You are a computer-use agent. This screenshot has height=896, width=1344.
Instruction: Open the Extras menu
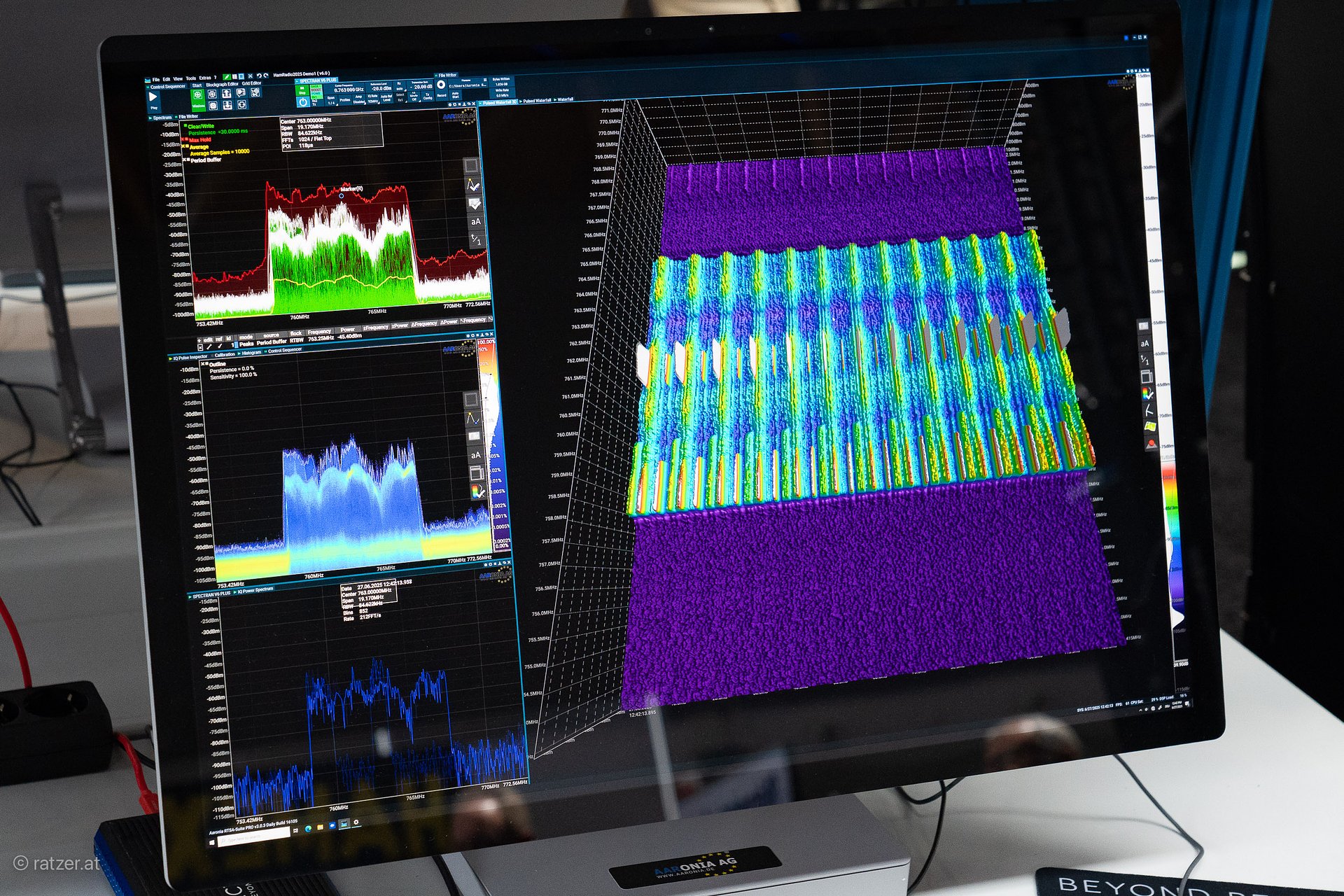pos(205,78)
